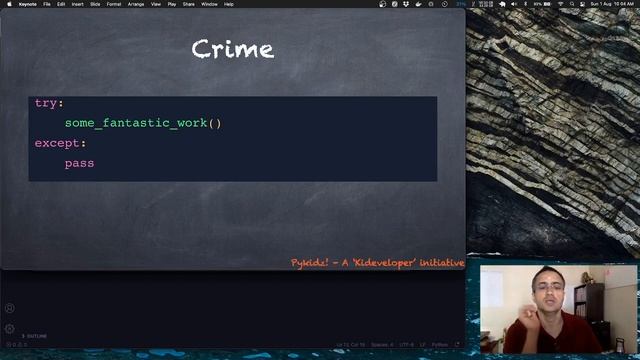This screenshot has height=360, width=640.
Task: Open the Wi-Fi menu bar icon
Action: pos(561,4)
